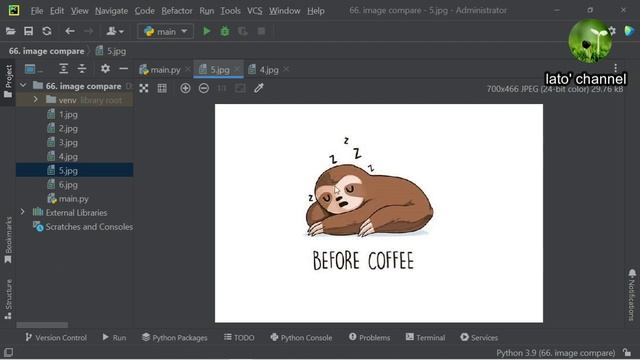The height and width of the screenshot is (360, 640).
Task: Click Python 3.9 interpreter in status bar
Action: [556, 353]
